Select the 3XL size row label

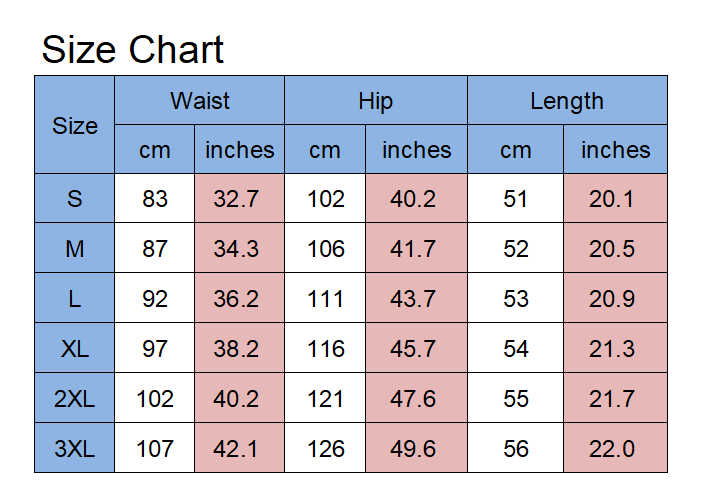click(x=75, y=449)
